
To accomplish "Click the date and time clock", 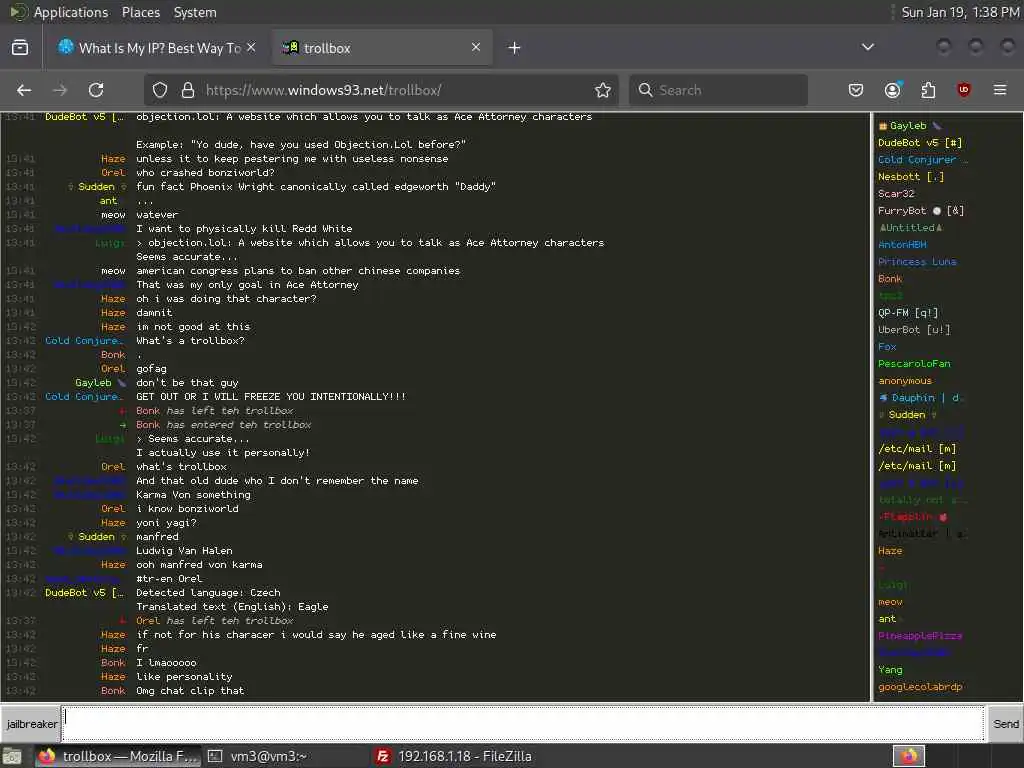I will coord(960,12).
